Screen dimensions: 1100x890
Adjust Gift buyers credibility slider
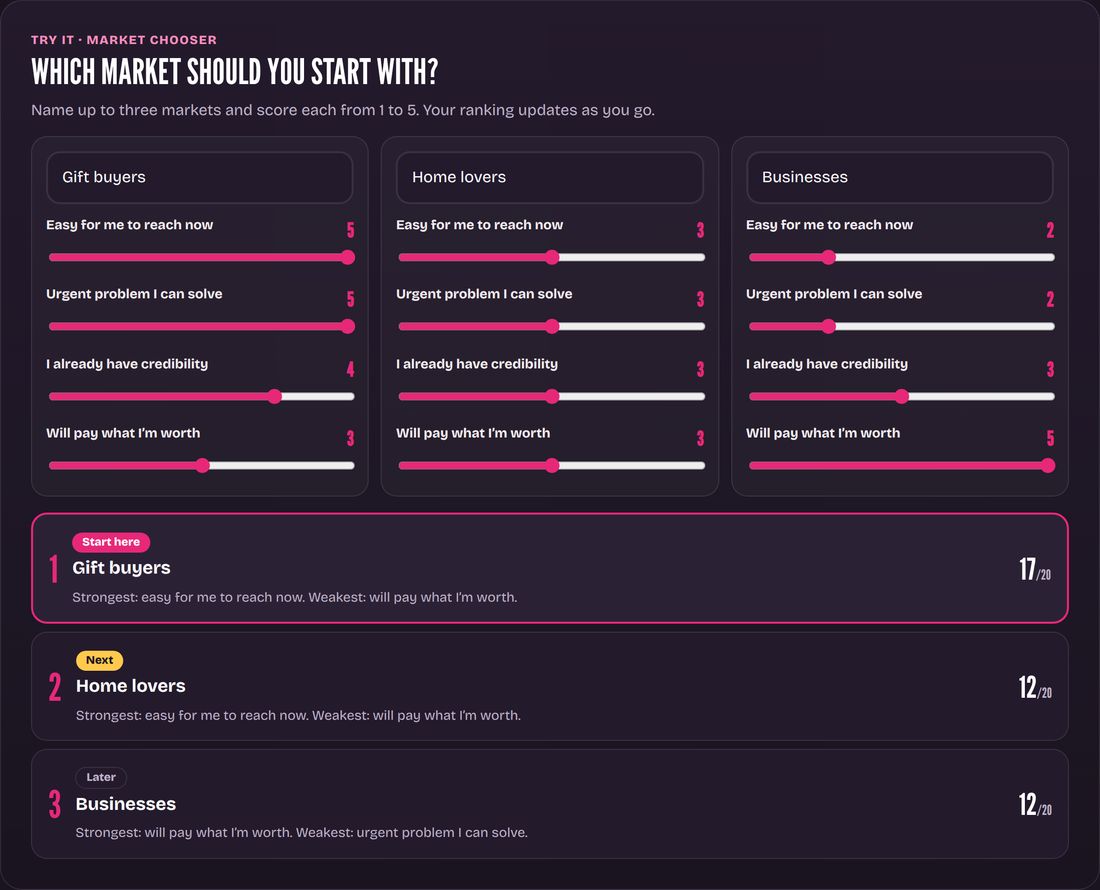(x=201, y=396)
